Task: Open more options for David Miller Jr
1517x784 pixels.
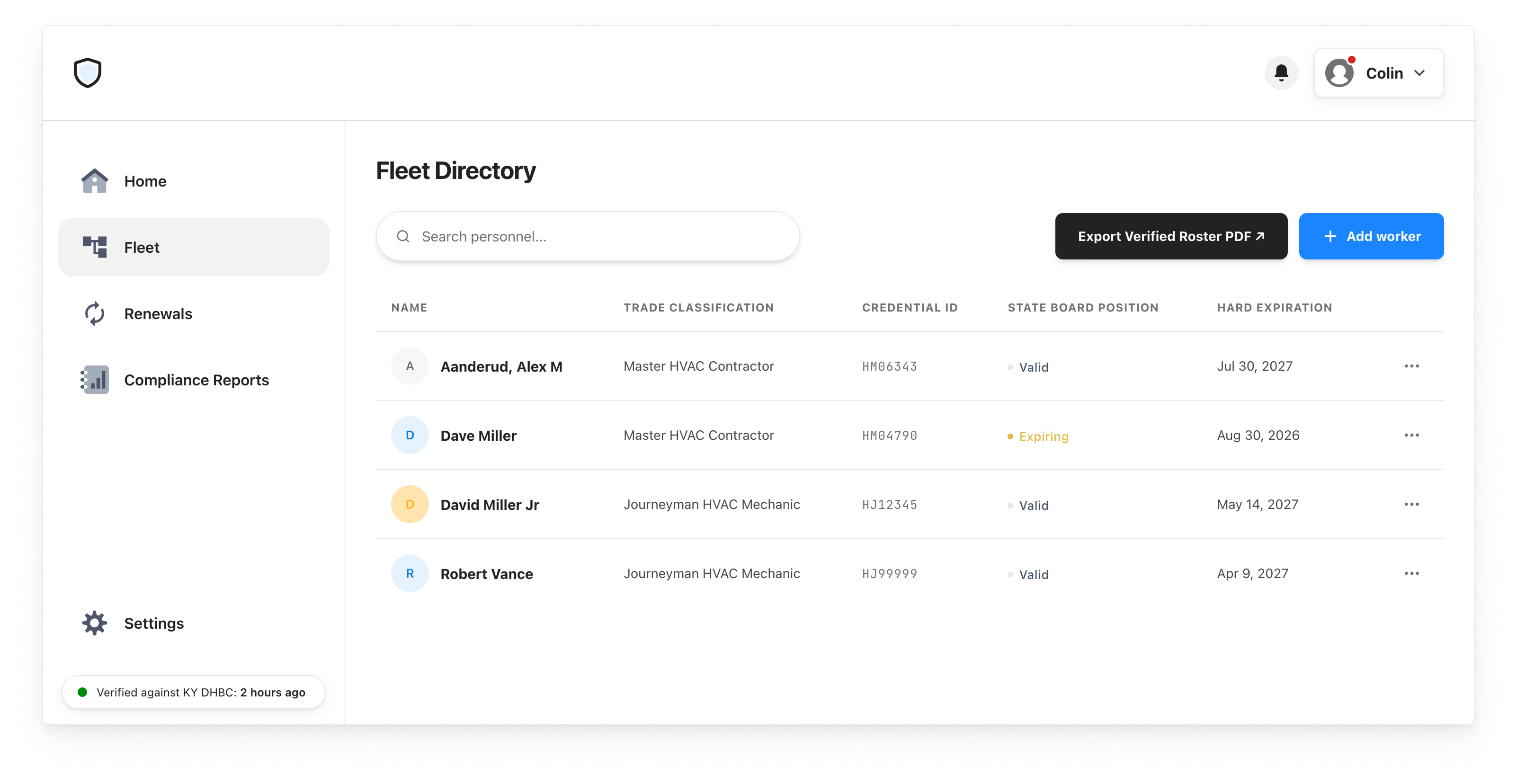Action: pyautogui.click(x=1411, y=504)
